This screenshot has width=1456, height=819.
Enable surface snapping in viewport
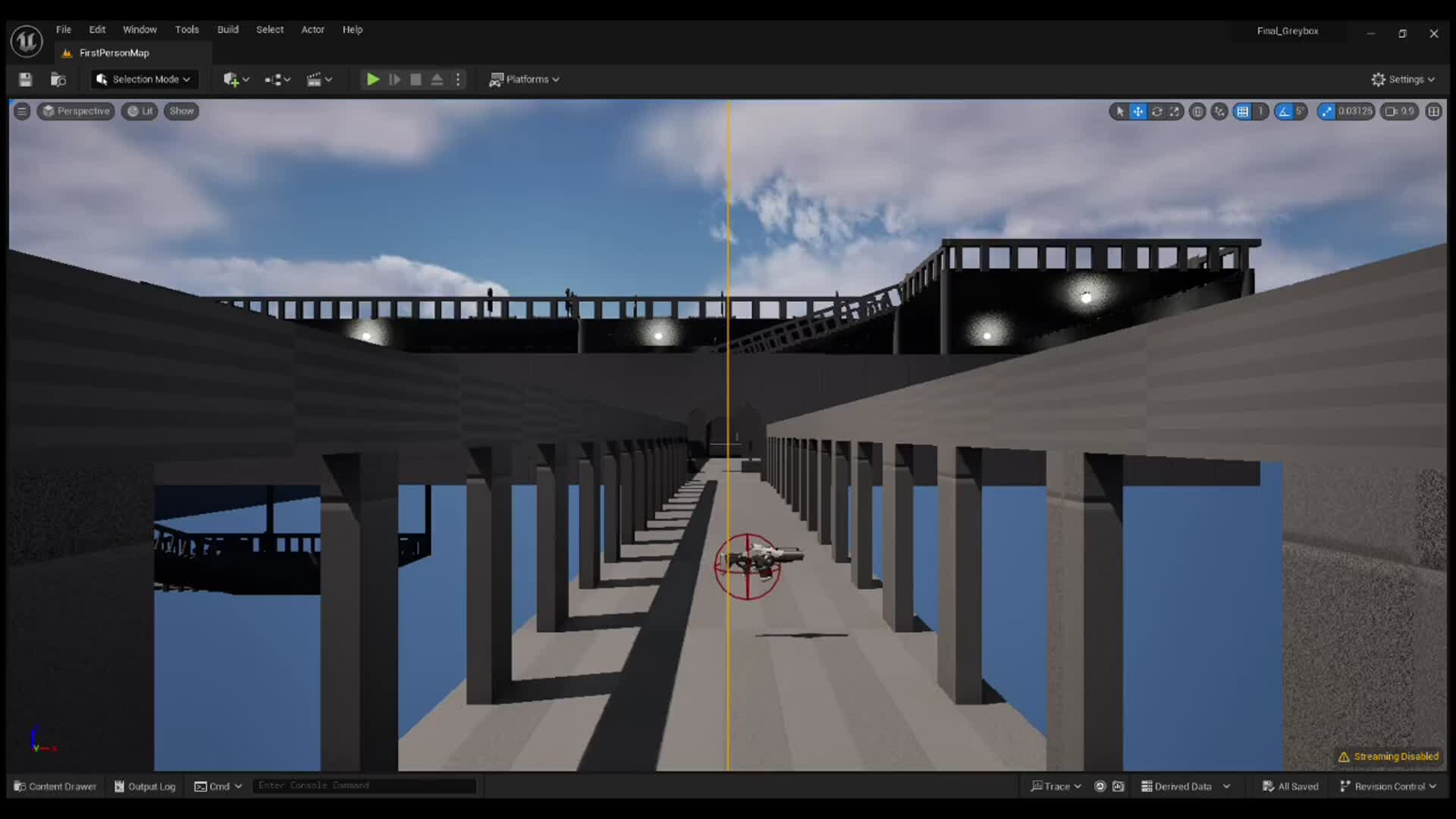(1219, 111)
